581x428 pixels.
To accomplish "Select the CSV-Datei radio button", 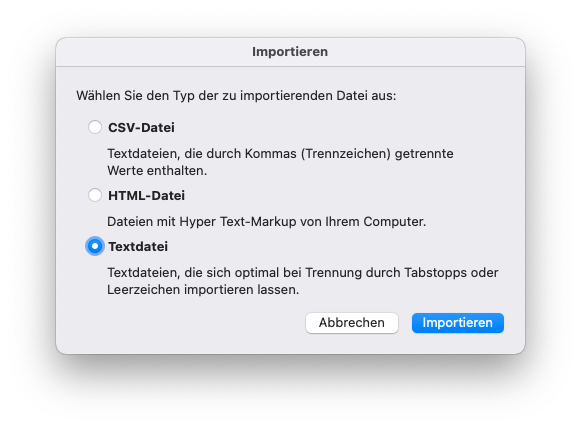I will [x=95, y=127].
